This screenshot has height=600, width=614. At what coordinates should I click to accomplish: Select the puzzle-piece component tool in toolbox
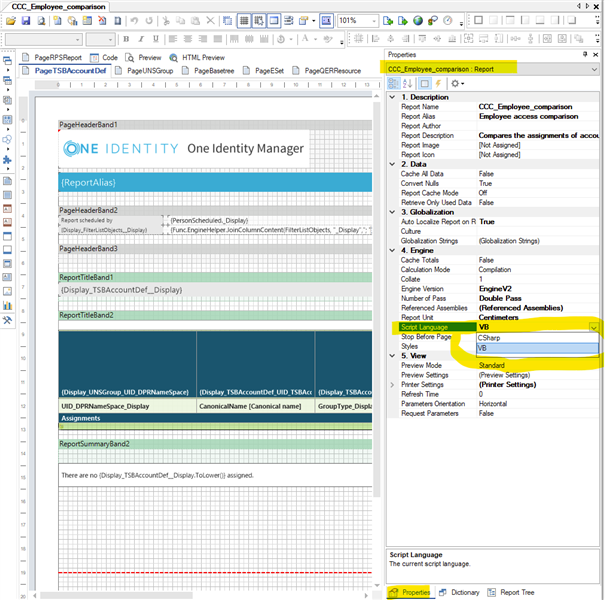7,159
